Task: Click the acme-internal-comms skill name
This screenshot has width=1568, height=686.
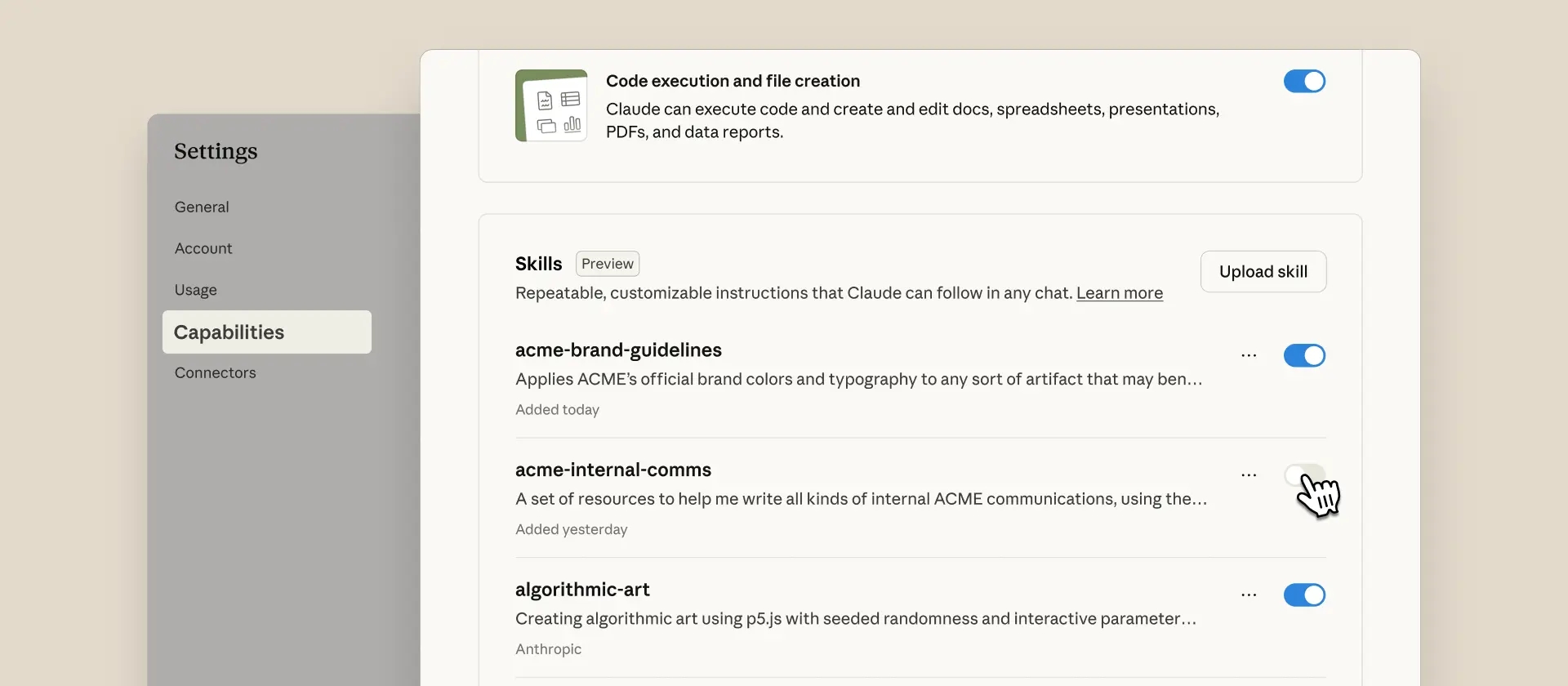Action: [612, 470]
